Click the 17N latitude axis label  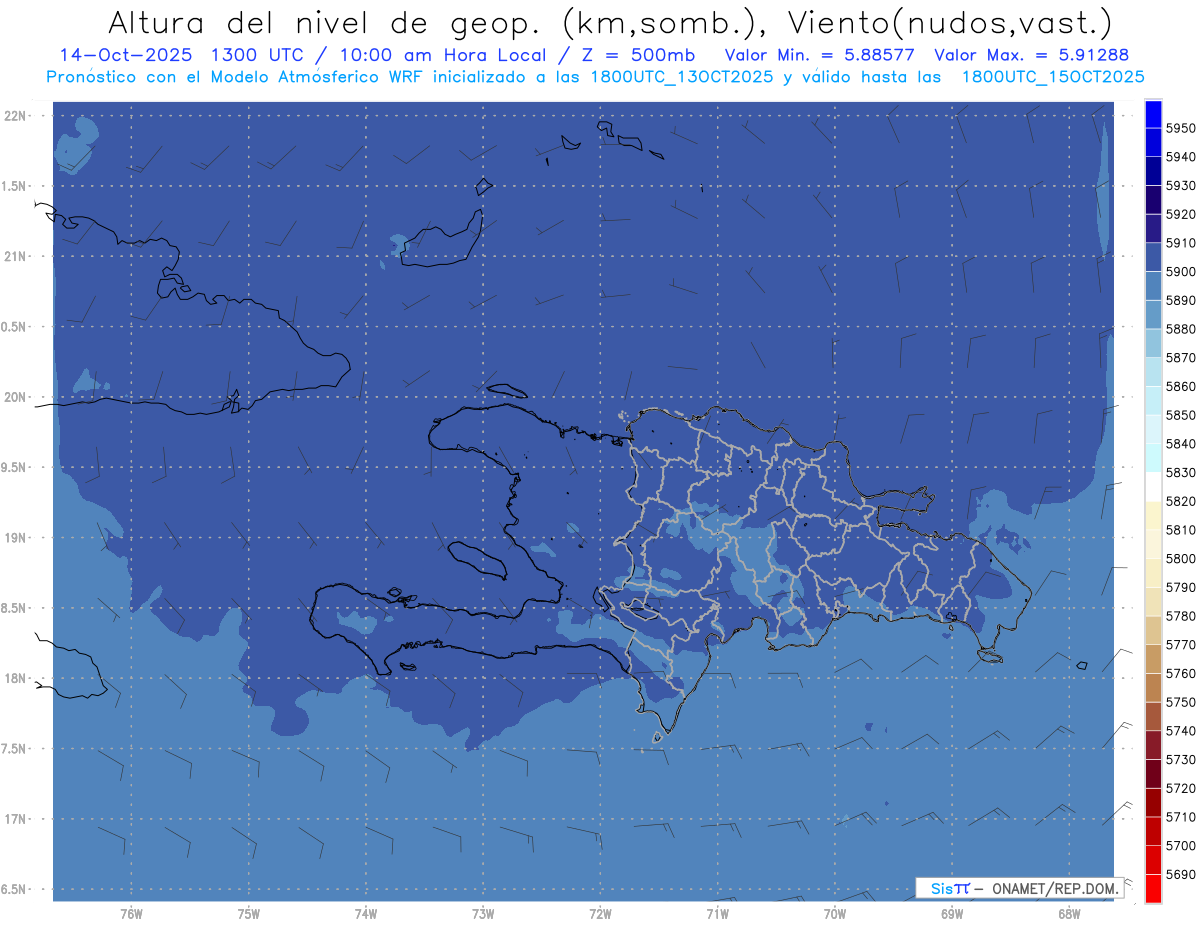[x=16, y=819]
